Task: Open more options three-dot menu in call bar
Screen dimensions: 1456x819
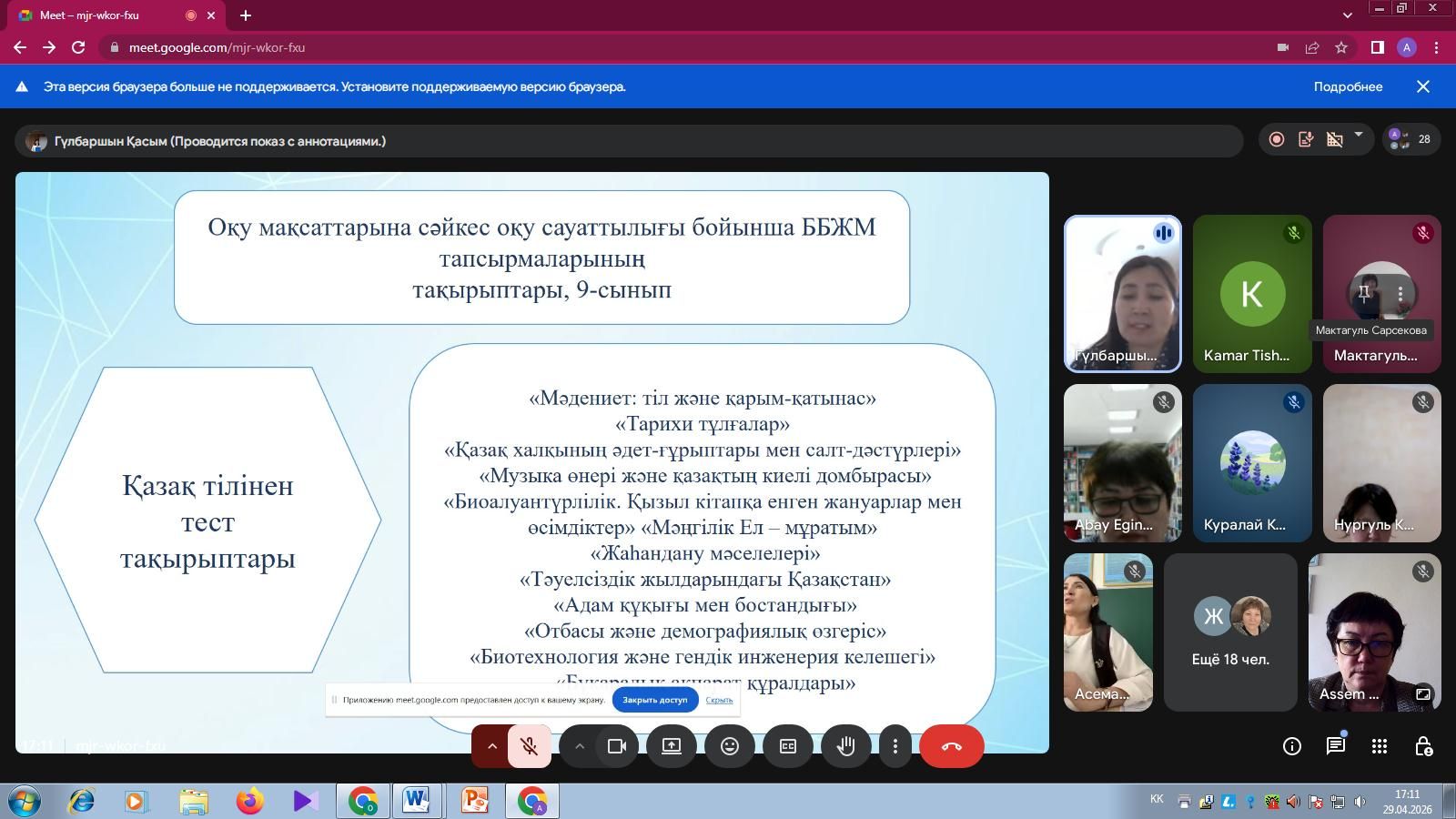Action: pyautogui.click(x=895, y=746)
